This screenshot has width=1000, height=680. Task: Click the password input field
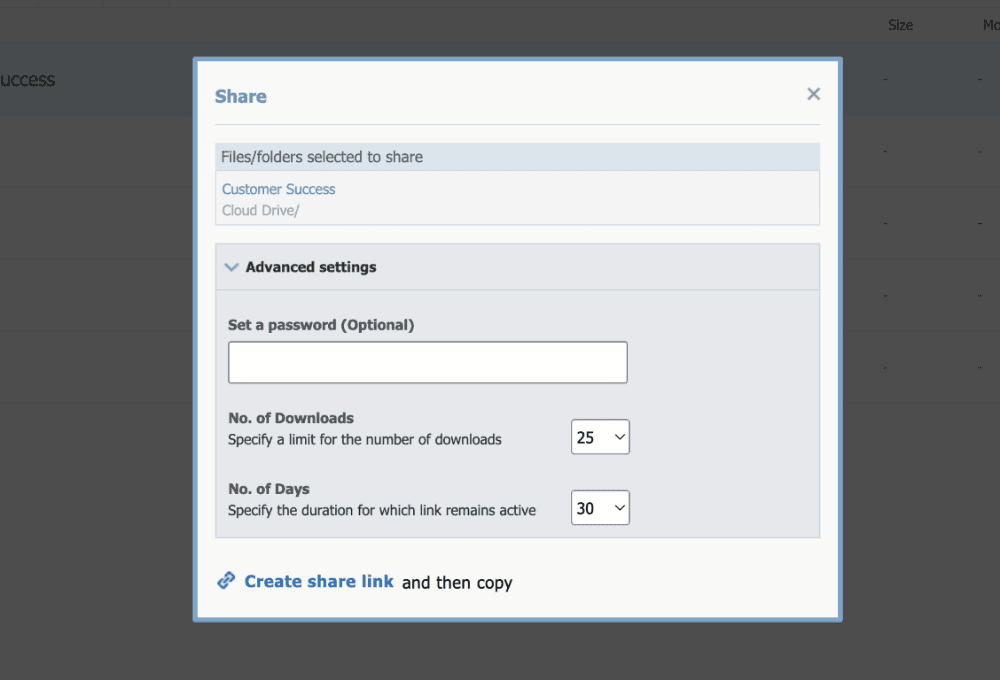[428, 362]
